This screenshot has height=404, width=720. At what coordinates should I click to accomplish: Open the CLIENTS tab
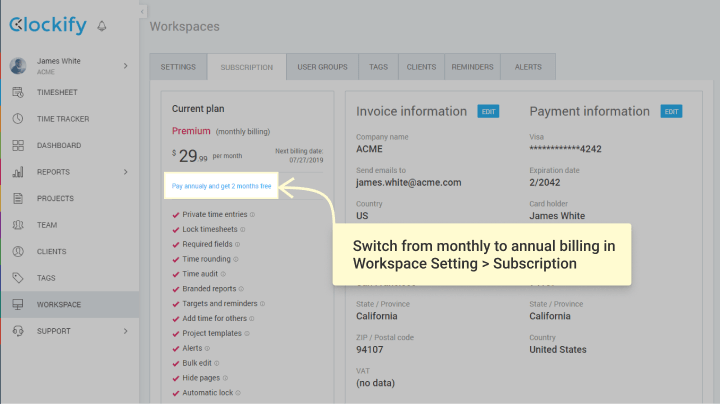pos(421,67)
